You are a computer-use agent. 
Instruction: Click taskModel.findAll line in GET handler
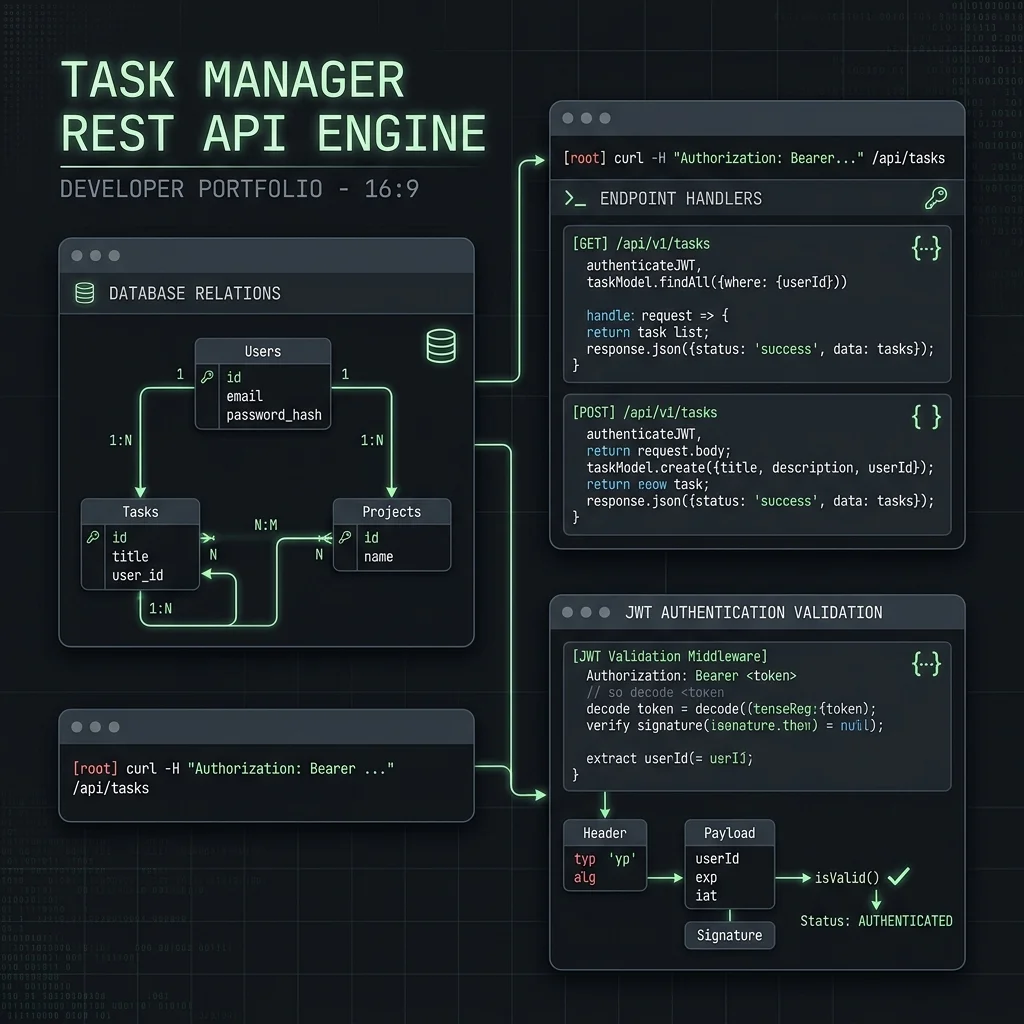pos(716,282)
